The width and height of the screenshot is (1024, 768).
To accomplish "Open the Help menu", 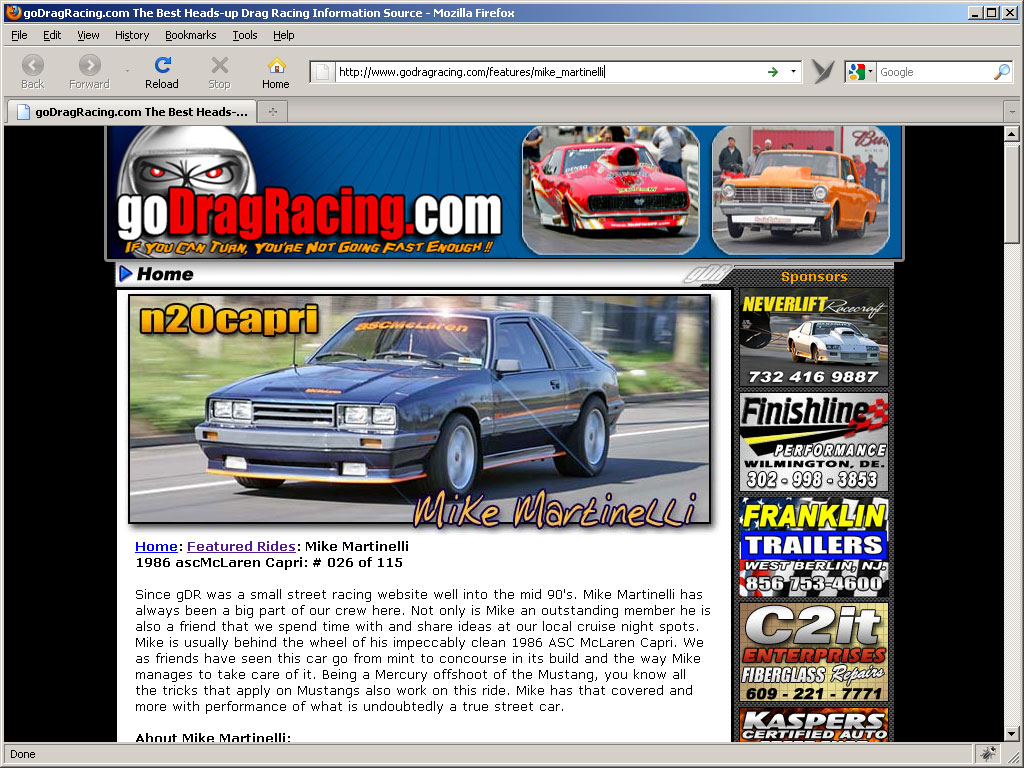I will [283, 35].
